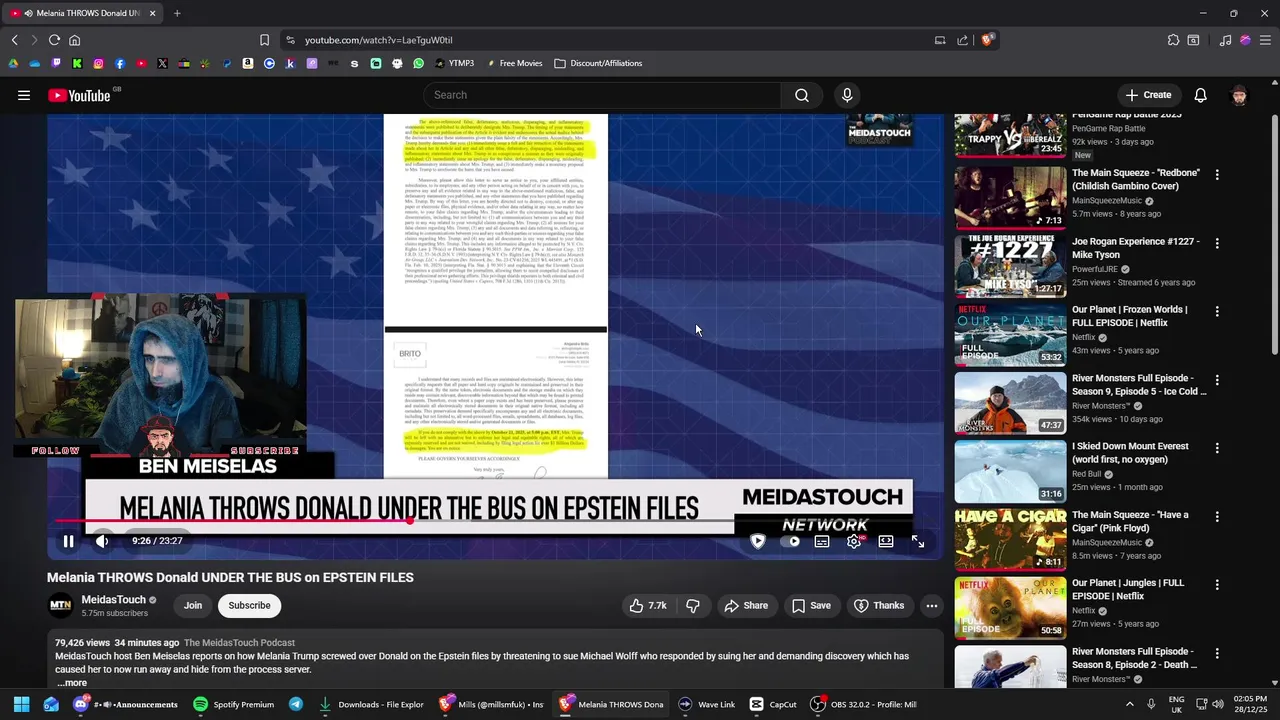
Task: Open options for Our Planet Frozen Worlds
Action: (x=1217, y=311)
